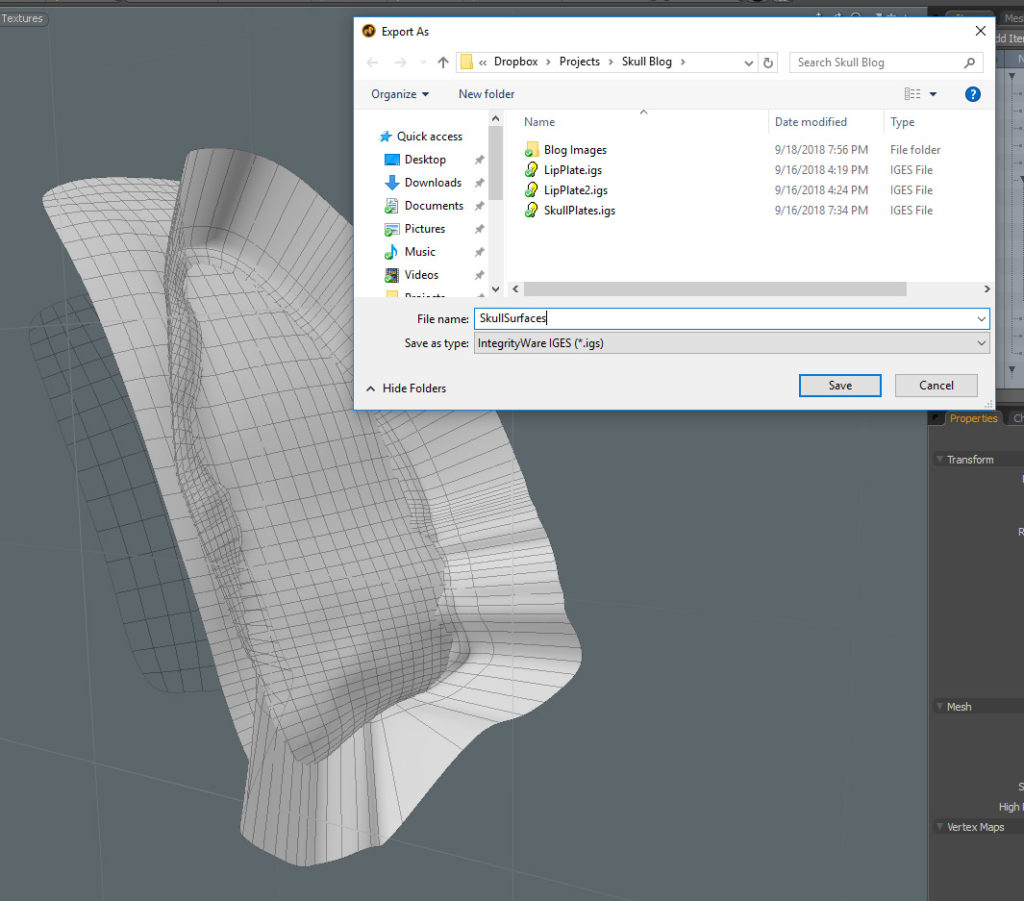This screenshot has height=901, width=1024.
Task: Select the Blog Images folder icon
Action: click(x=532, y=150)
